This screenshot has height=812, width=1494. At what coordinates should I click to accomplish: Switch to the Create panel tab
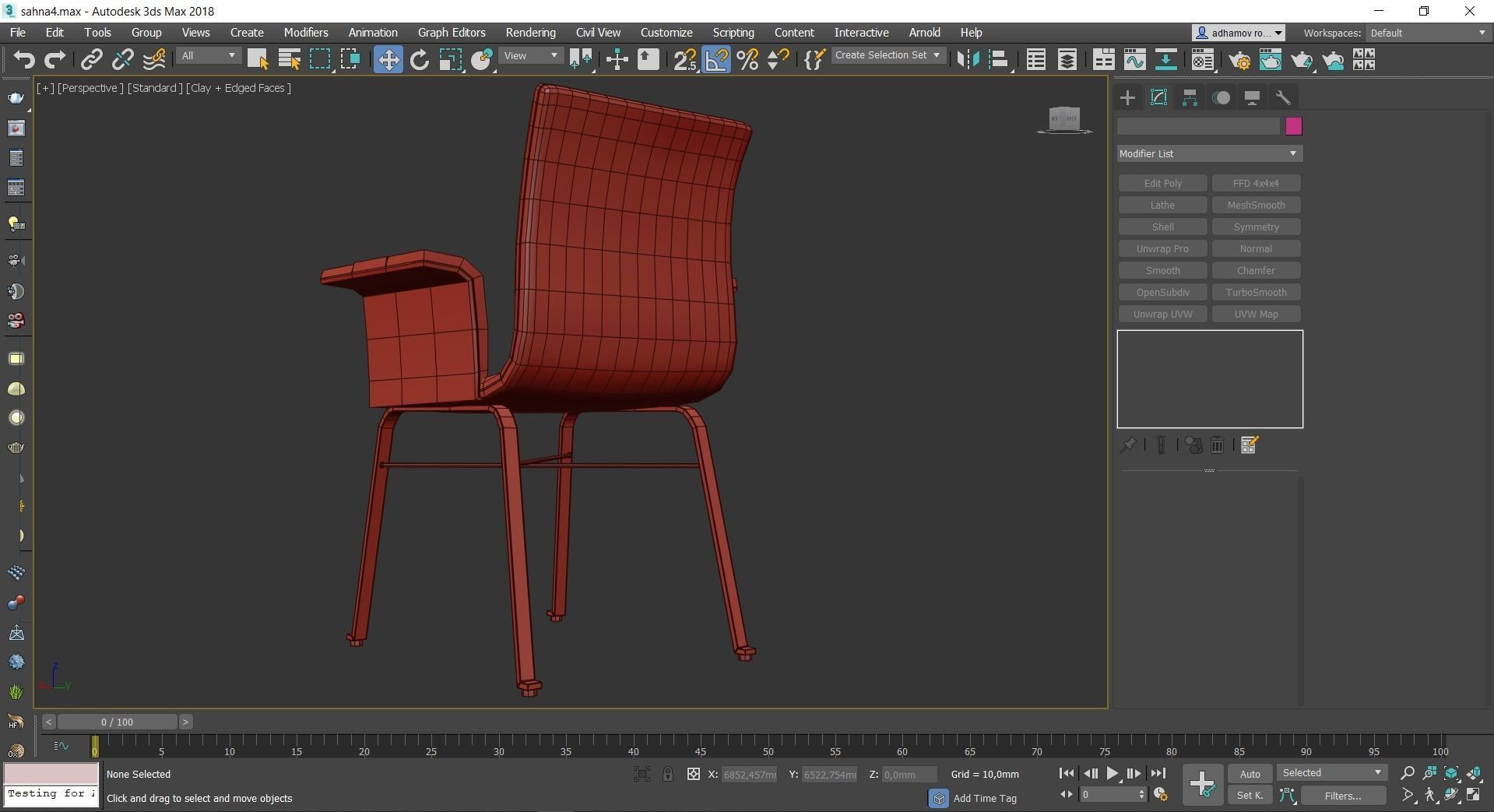pos(1127,97)
